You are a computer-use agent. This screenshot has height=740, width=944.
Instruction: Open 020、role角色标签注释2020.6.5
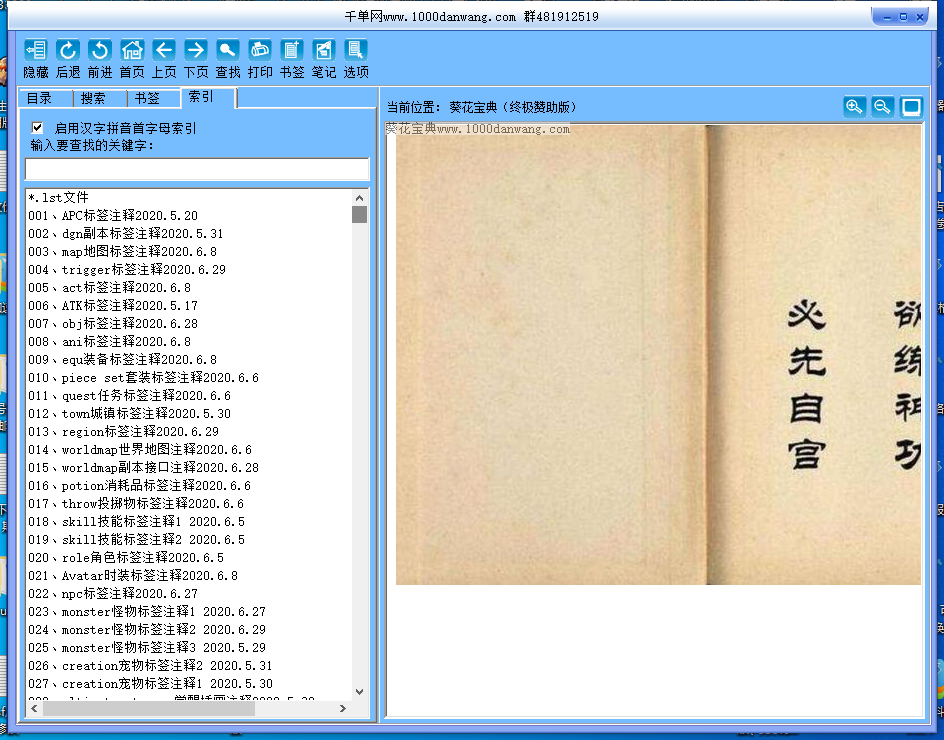point(126,558)
